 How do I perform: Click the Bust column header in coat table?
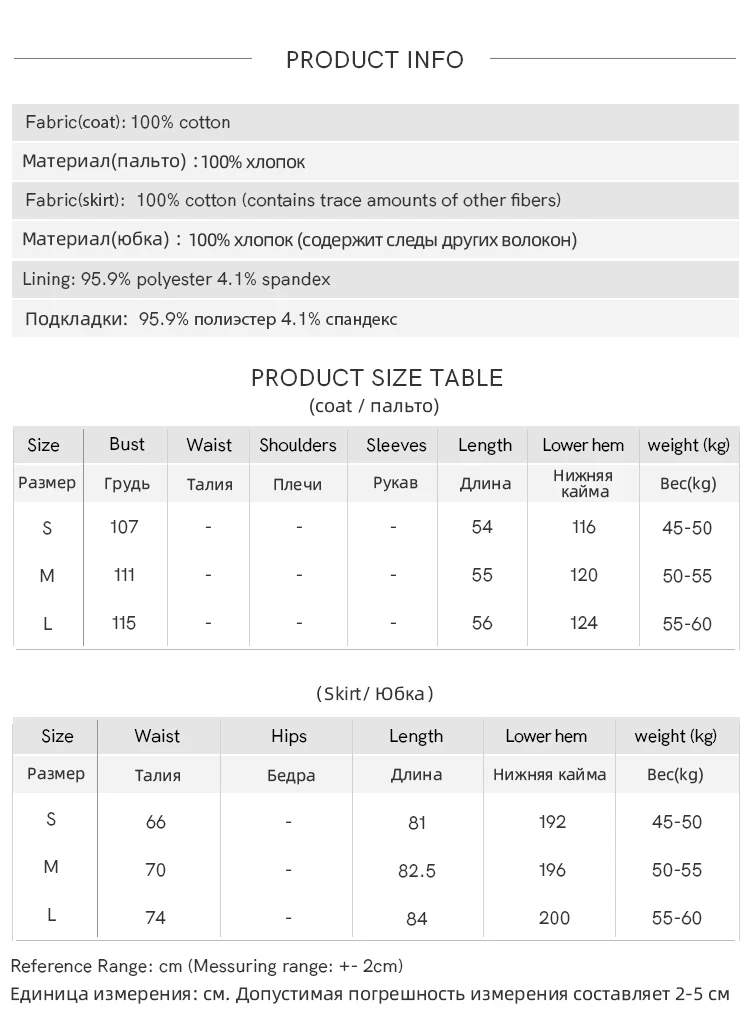coord(127,445)
